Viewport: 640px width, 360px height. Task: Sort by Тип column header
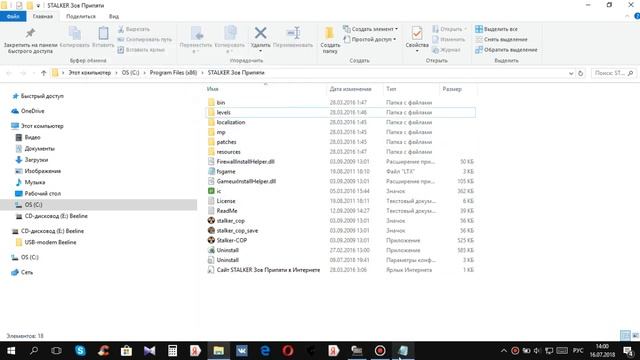tap(391, 89)
